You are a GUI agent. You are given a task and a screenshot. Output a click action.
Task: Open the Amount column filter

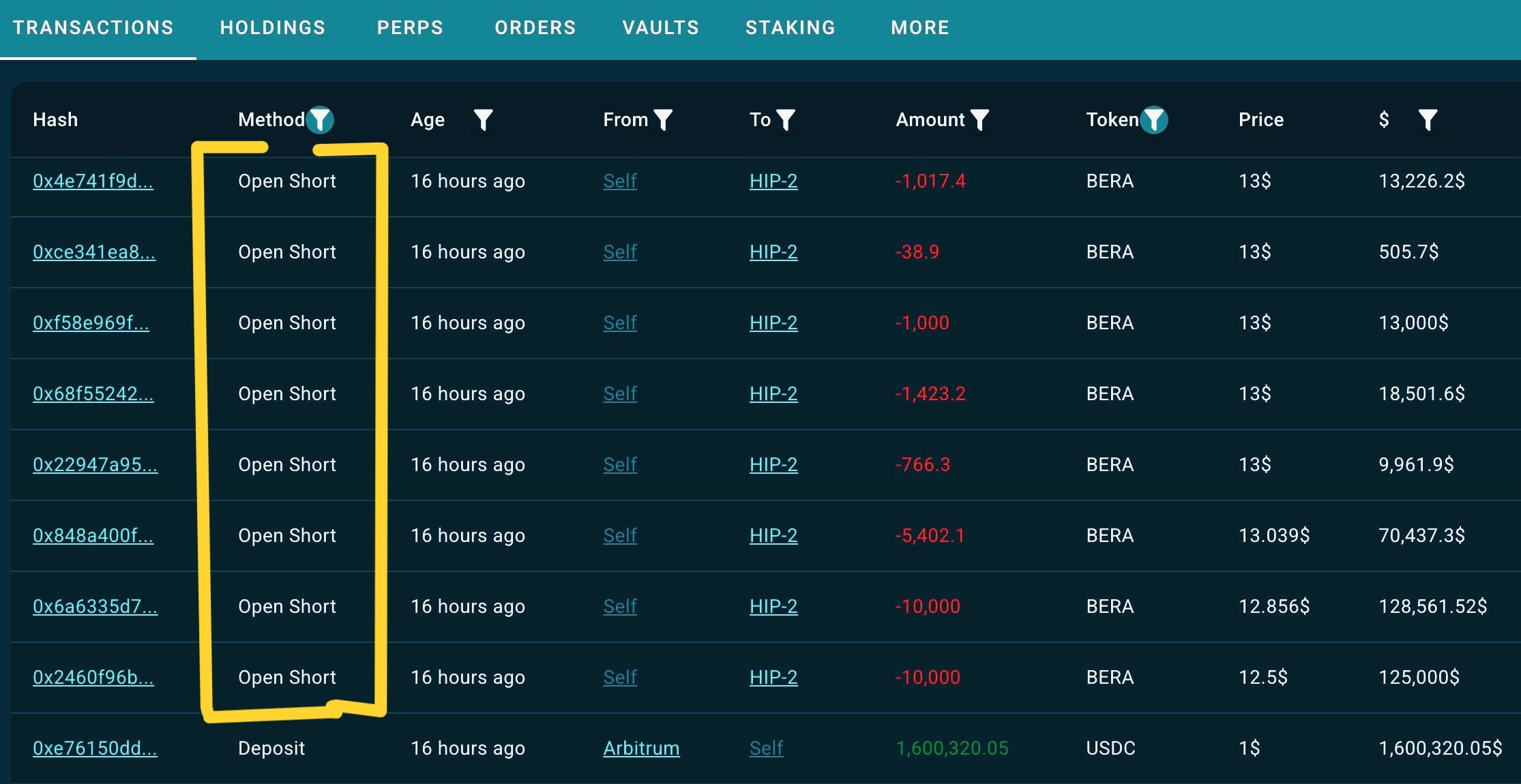(x=979, y=120)
